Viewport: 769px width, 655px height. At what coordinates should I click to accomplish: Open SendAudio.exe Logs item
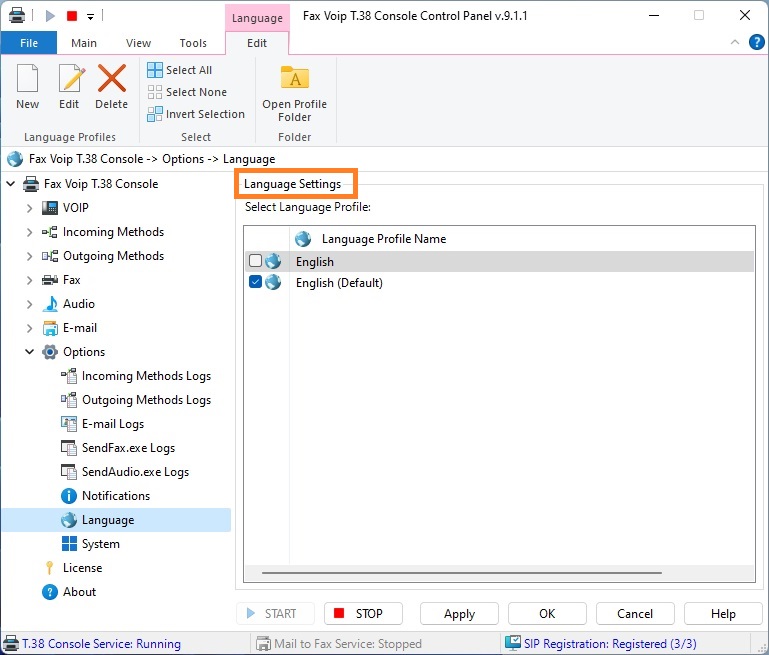(135, 472)
